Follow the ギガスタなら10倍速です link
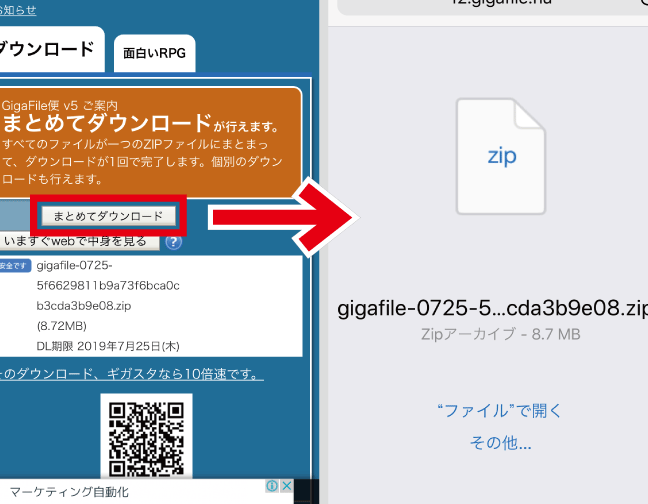This screenshot has height=504, width=648. (131, 374)
